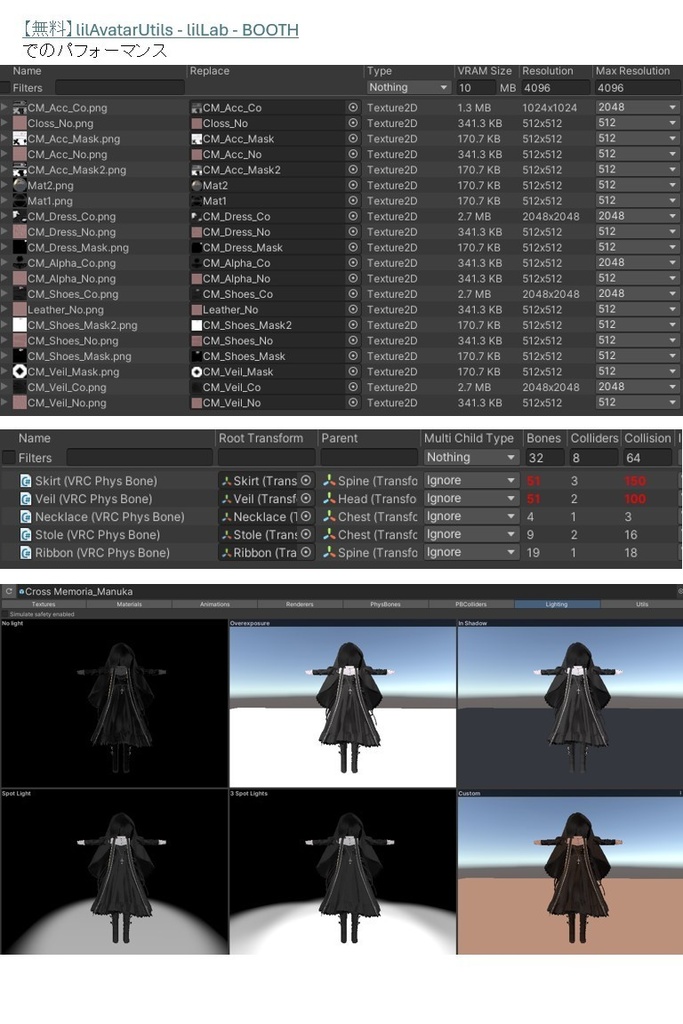
Task: Click the Bones filter field showing 32
Action: [x=544, y=458]
